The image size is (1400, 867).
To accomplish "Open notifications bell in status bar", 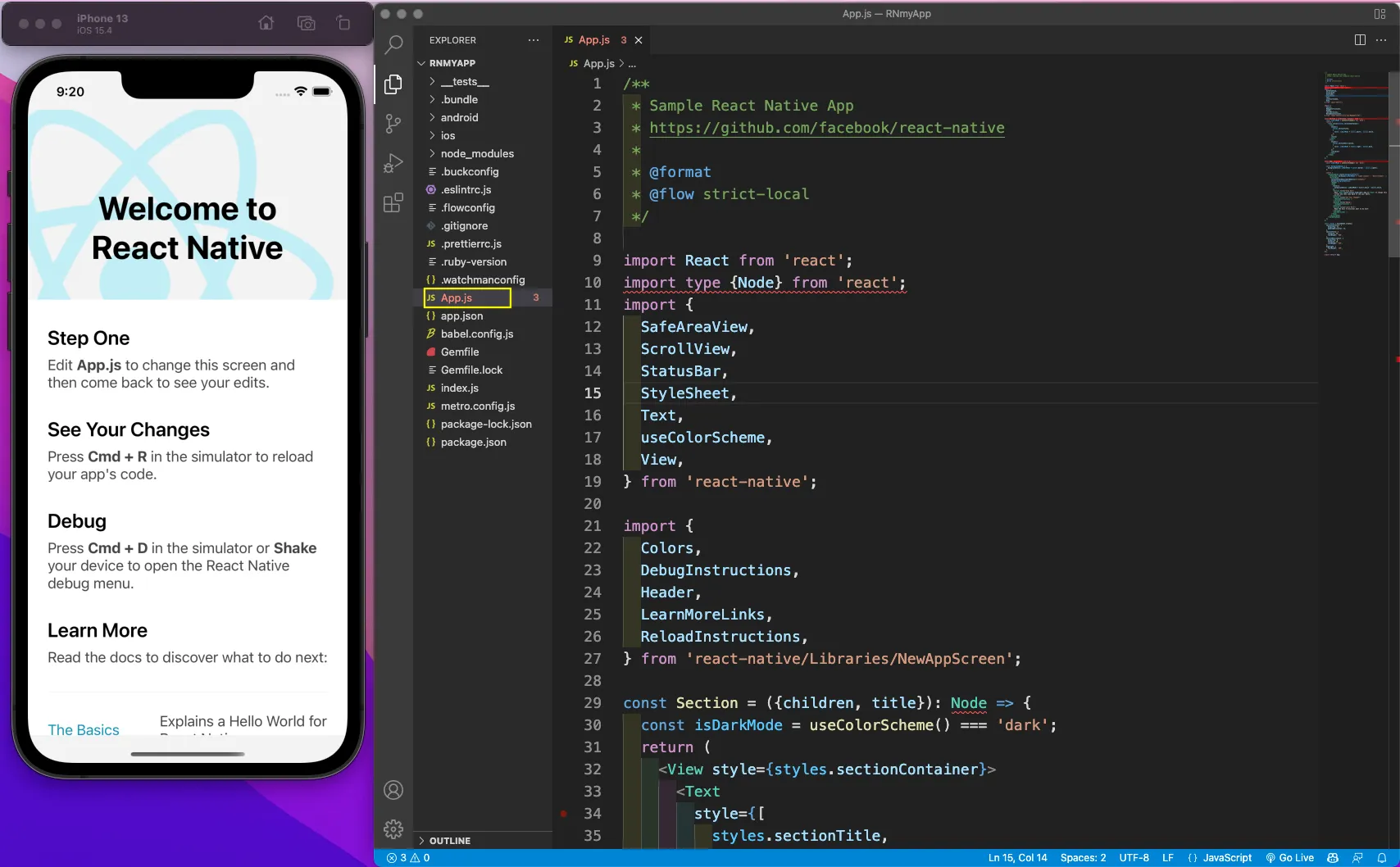I will (x=1381, y=858).
